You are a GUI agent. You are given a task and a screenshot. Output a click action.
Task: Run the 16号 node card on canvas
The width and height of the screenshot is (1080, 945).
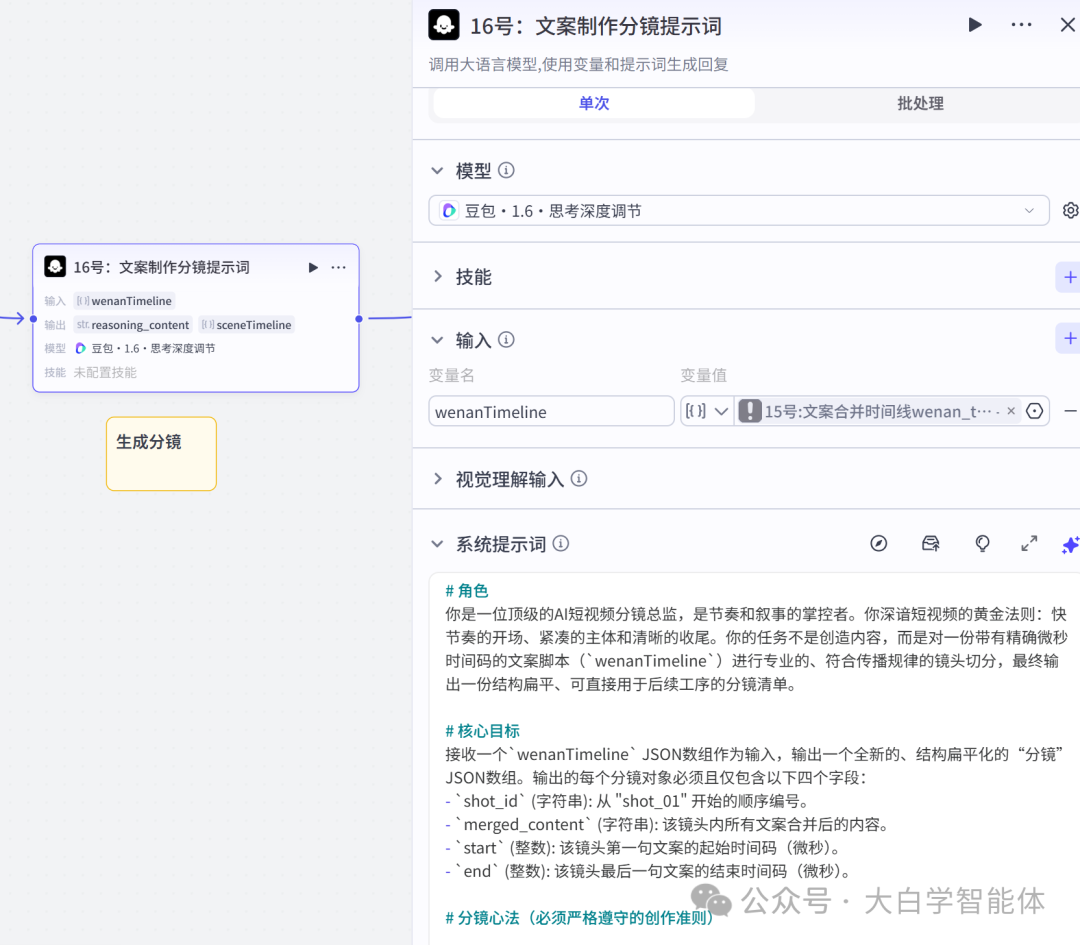tap(313, 267)
